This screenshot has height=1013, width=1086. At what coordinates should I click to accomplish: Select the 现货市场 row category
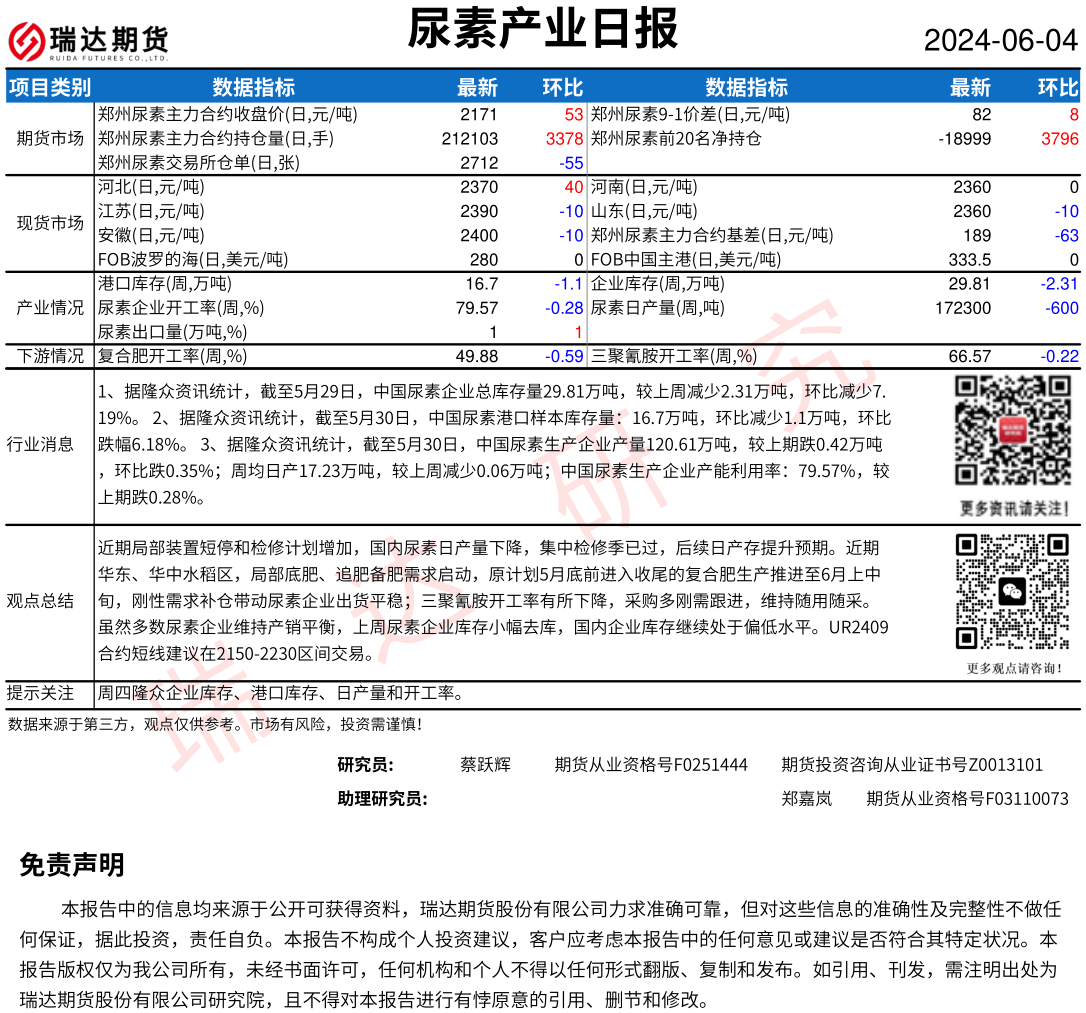[x=50, y=223]
